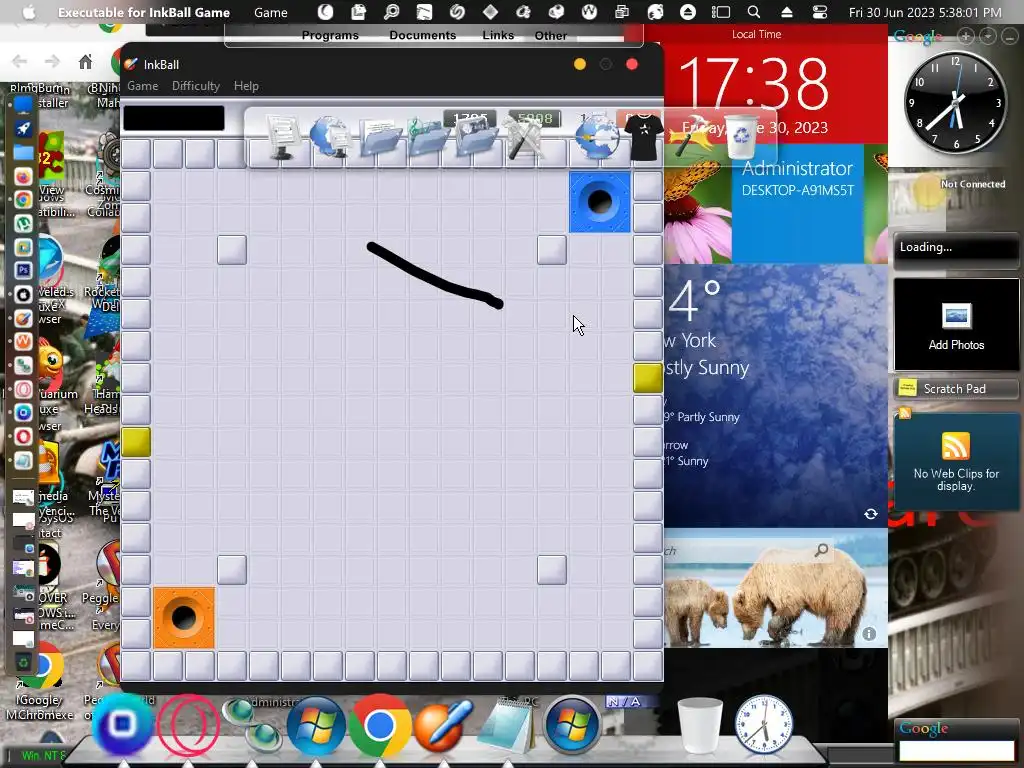Click the date and time in menu bar
Screen dimensions: 1024x768
[x=925, y=12]
